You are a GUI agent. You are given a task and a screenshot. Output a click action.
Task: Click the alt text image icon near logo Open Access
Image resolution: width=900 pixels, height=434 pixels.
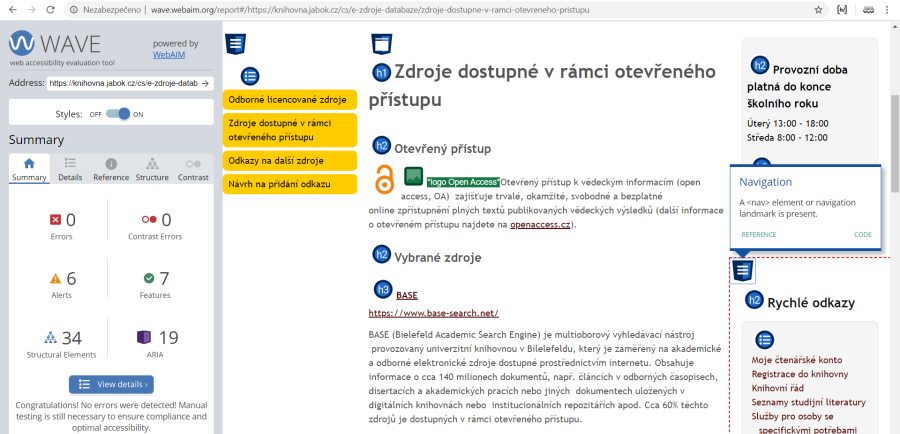tap(413, 176)
